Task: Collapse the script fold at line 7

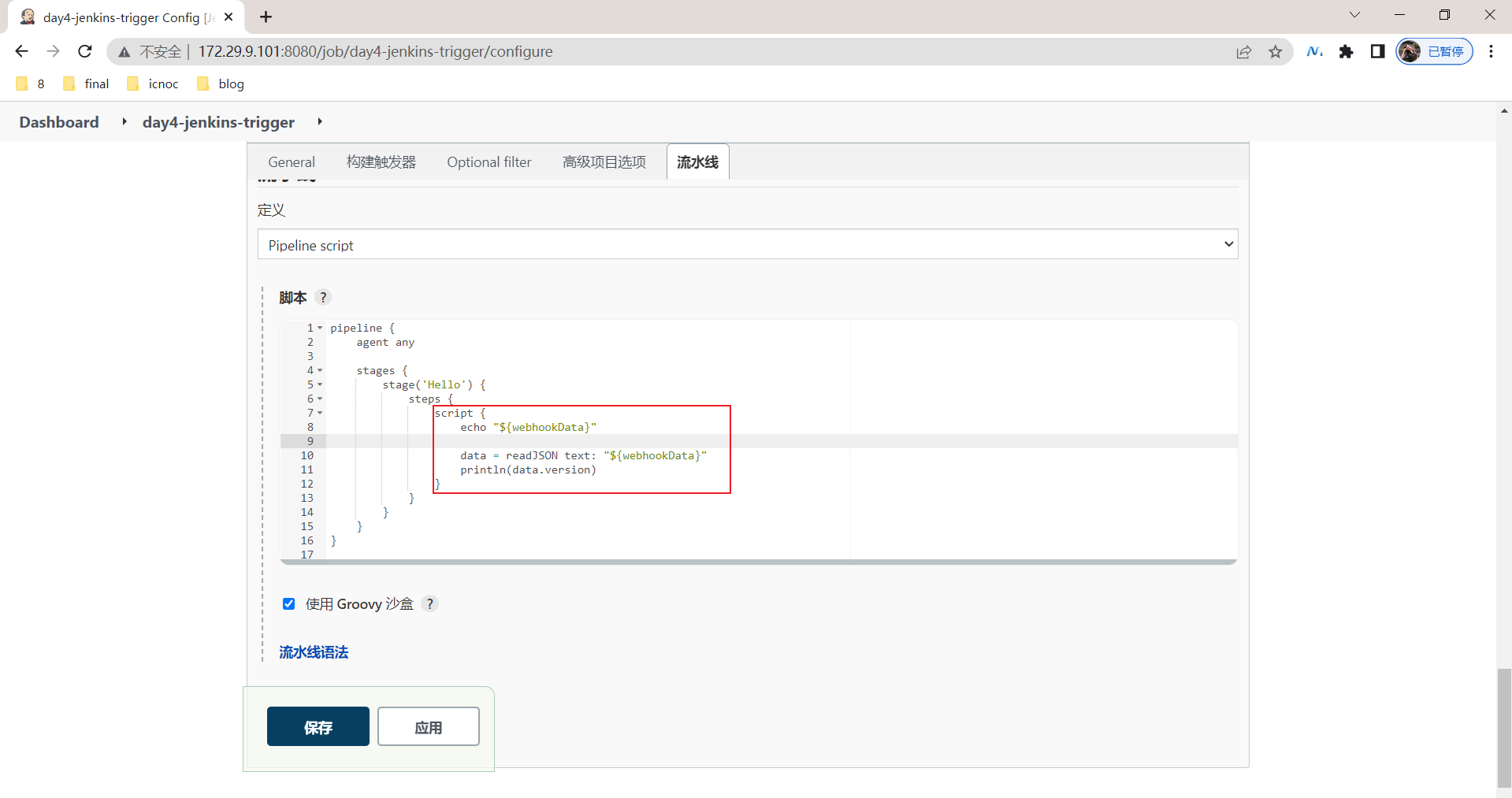Action: coord(320,413)
